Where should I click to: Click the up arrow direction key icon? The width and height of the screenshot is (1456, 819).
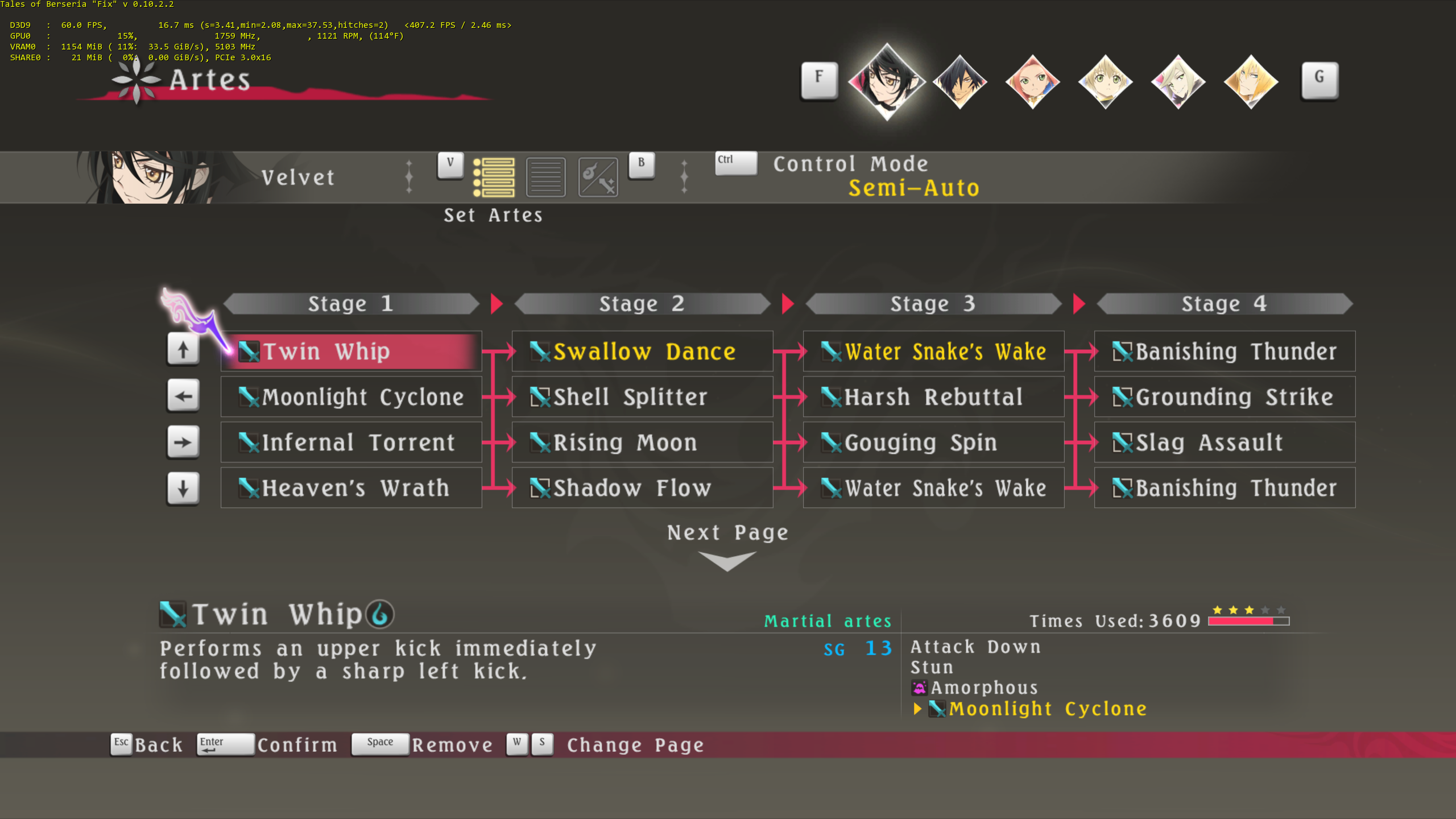(183, 349)
